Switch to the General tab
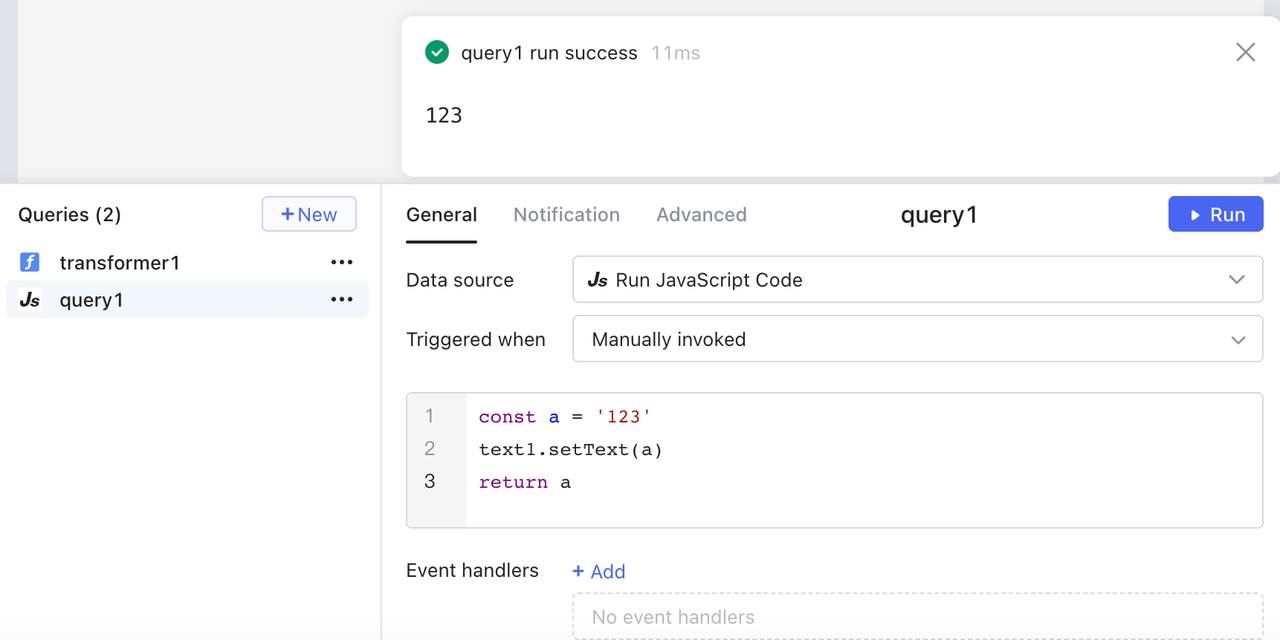This screenshot has height=640, width=1280. point(441,215)
